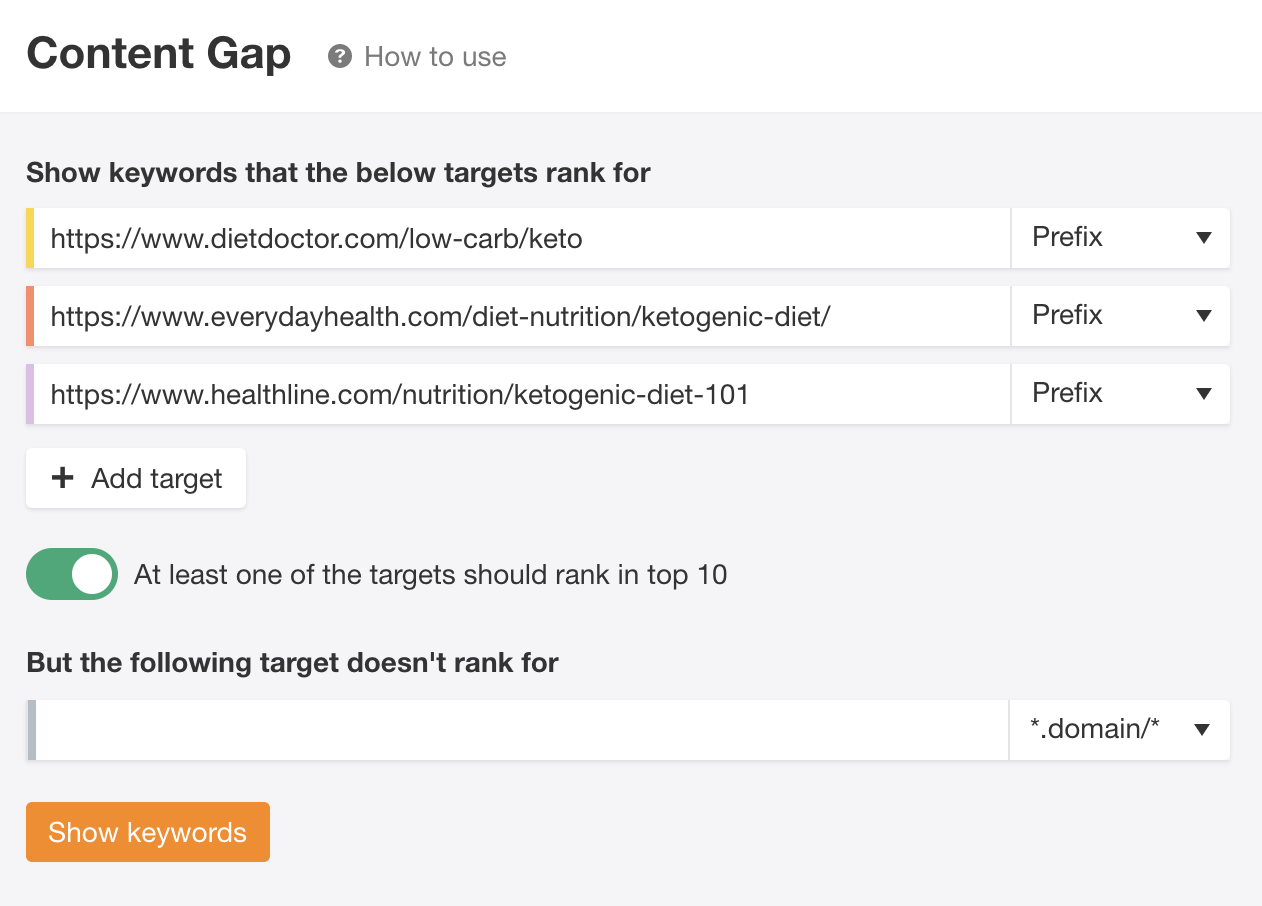Open the How to use guide
The height and width of the screenshot is (906, 1262).
click(434, 57)
